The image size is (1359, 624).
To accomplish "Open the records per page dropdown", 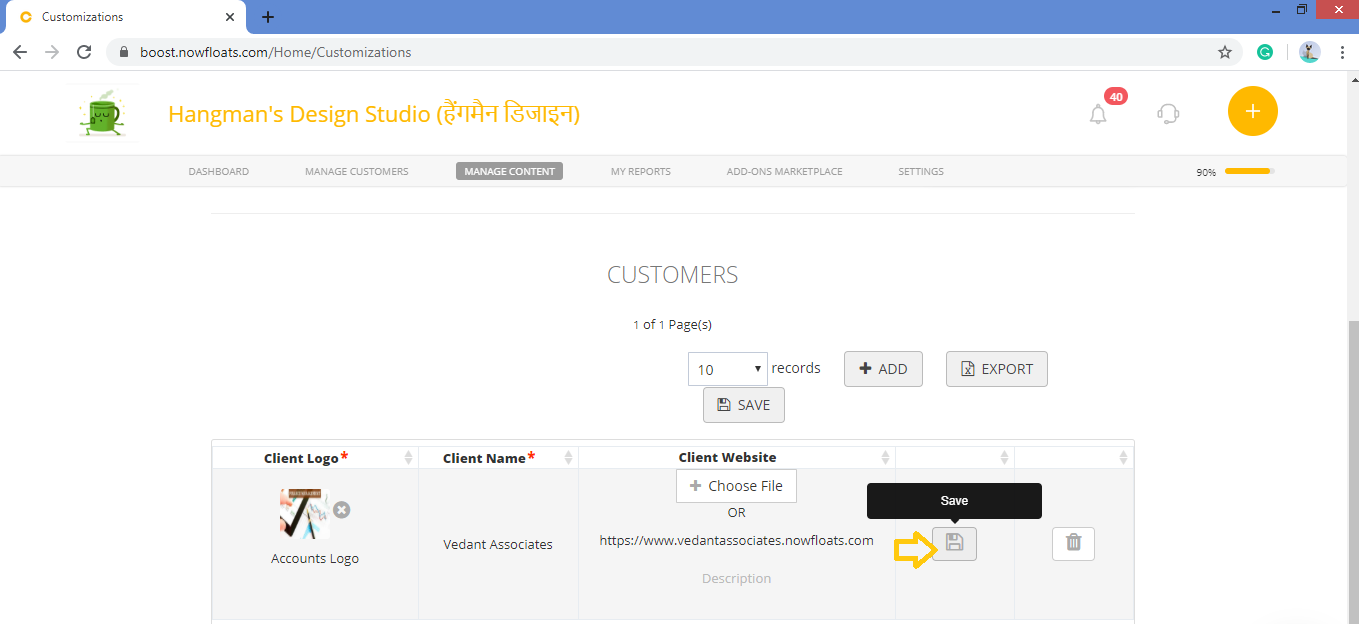I will [728, 369].
